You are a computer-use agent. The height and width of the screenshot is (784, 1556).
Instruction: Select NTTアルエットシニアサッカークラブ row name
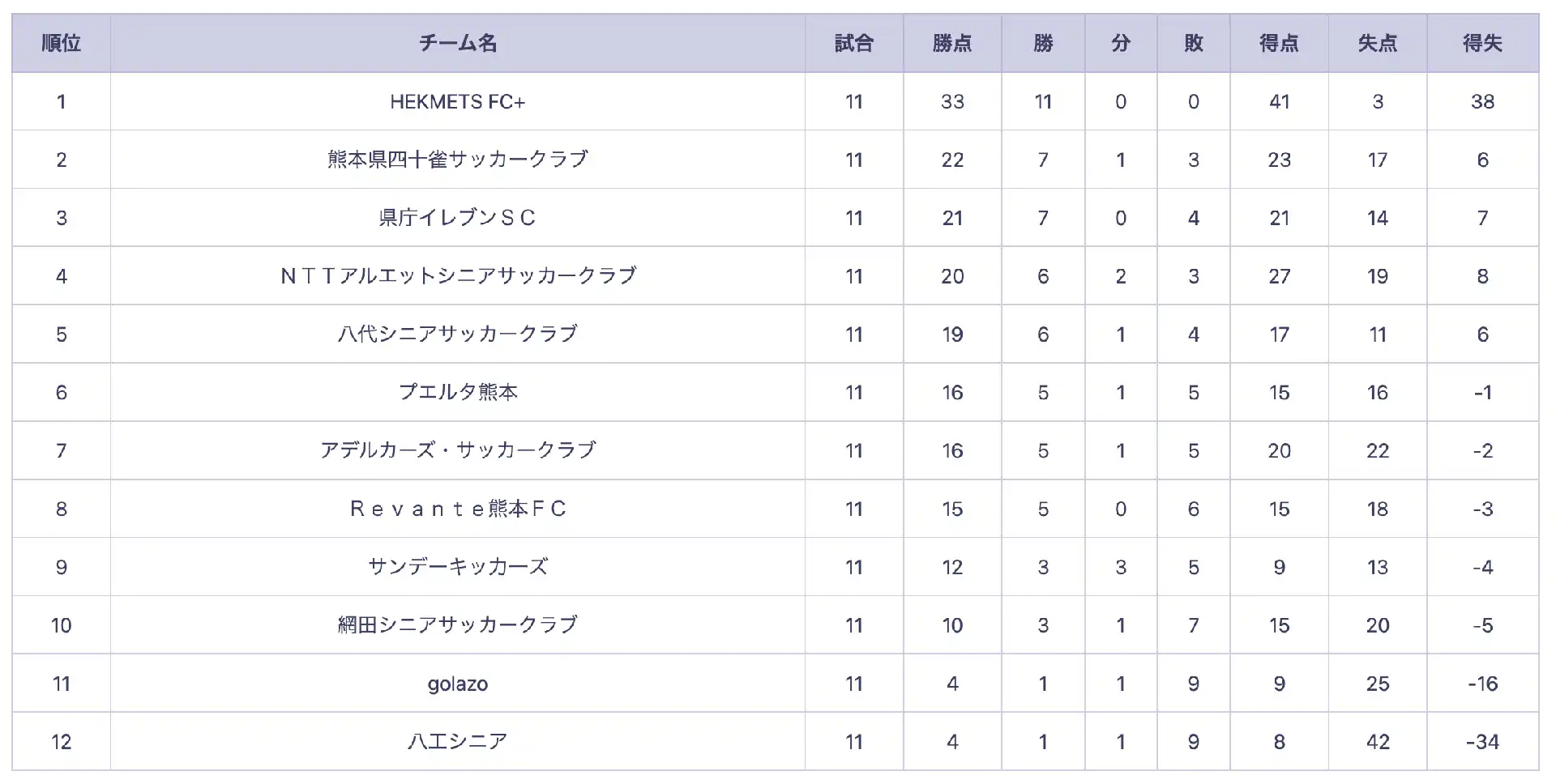click(458, 276)
